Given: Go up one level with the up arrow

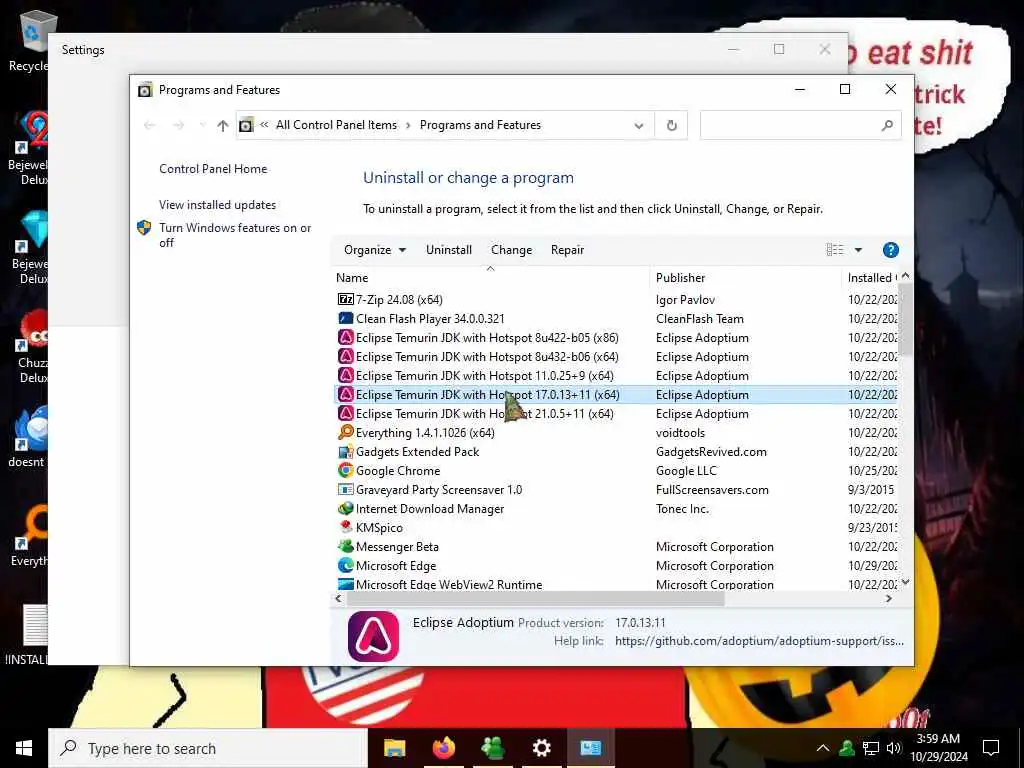Looking at the screenshot, I should (x=223, y=125).
